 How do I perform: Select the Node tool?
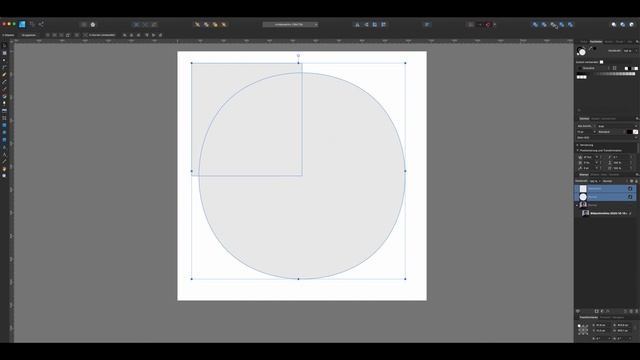click(4, 60)
